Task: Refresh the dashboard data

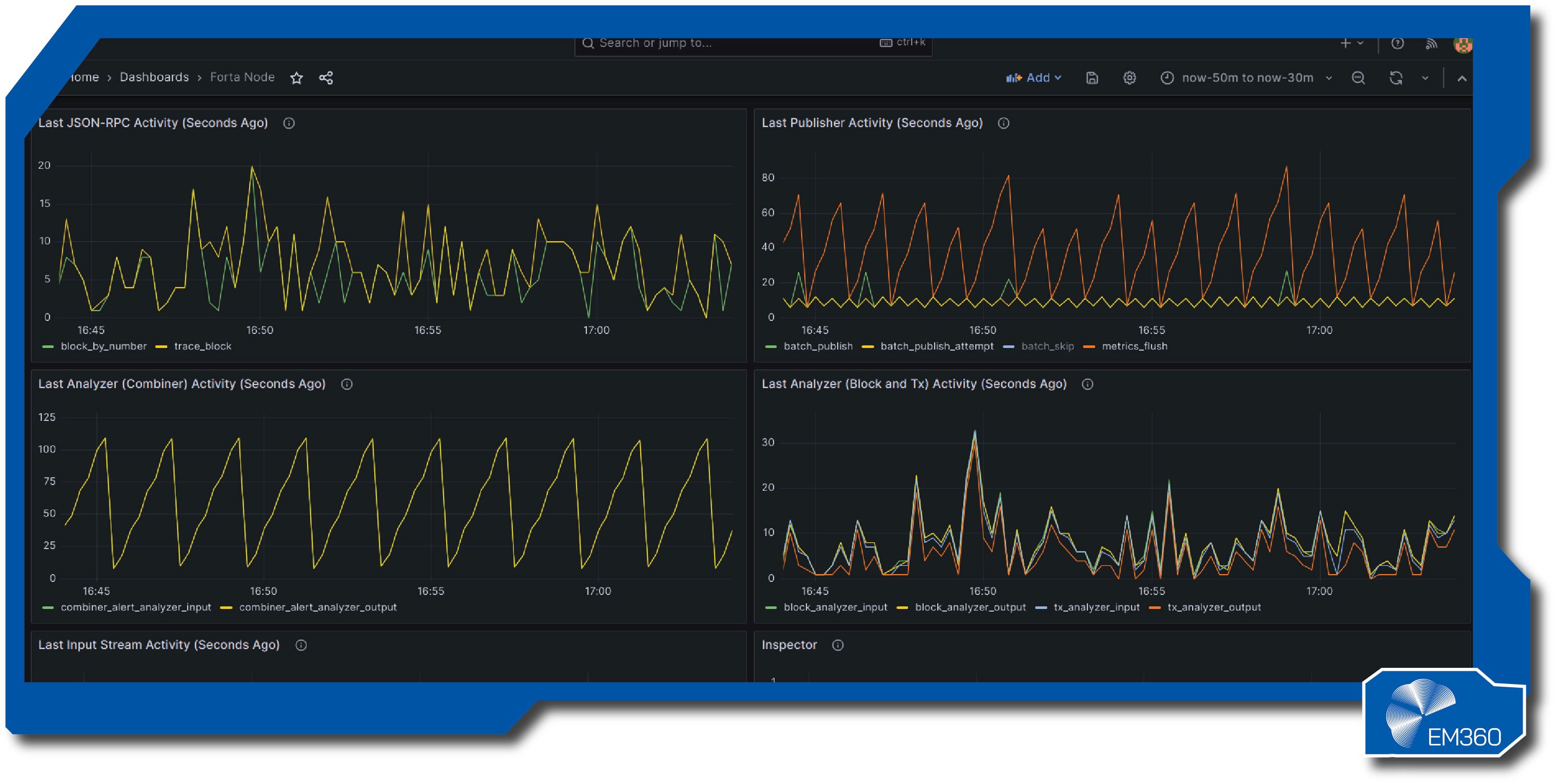Action: (1397, 77)
